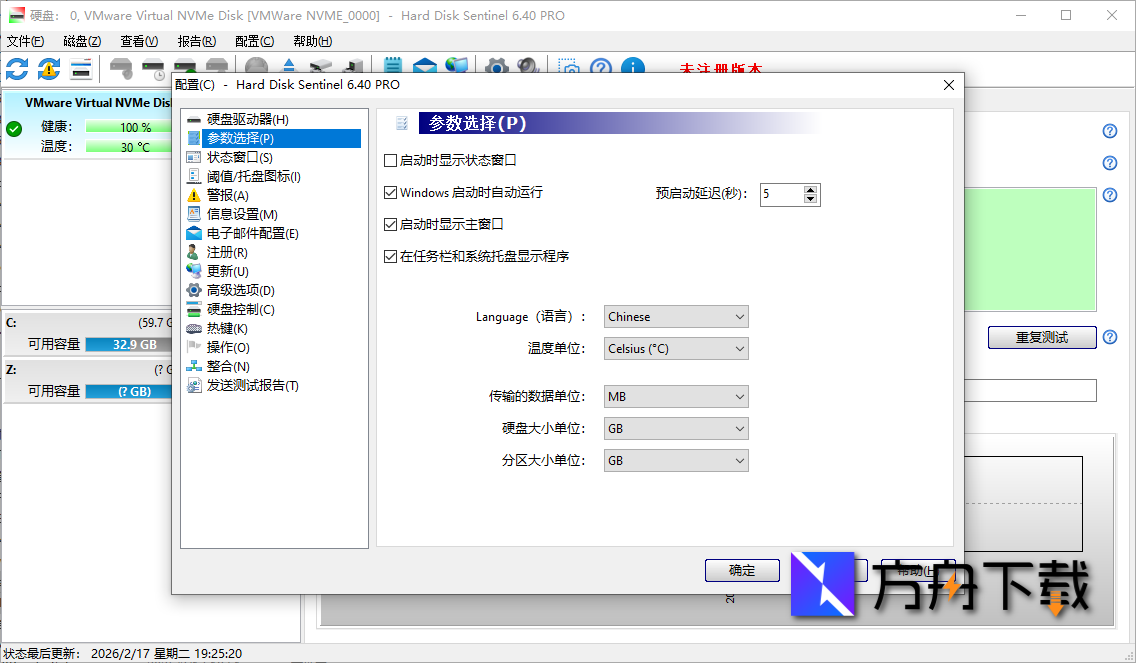Viewport: 1136px width, 663px height.
Task: Open the 更新(U) update settings
Action: (222, 270)
